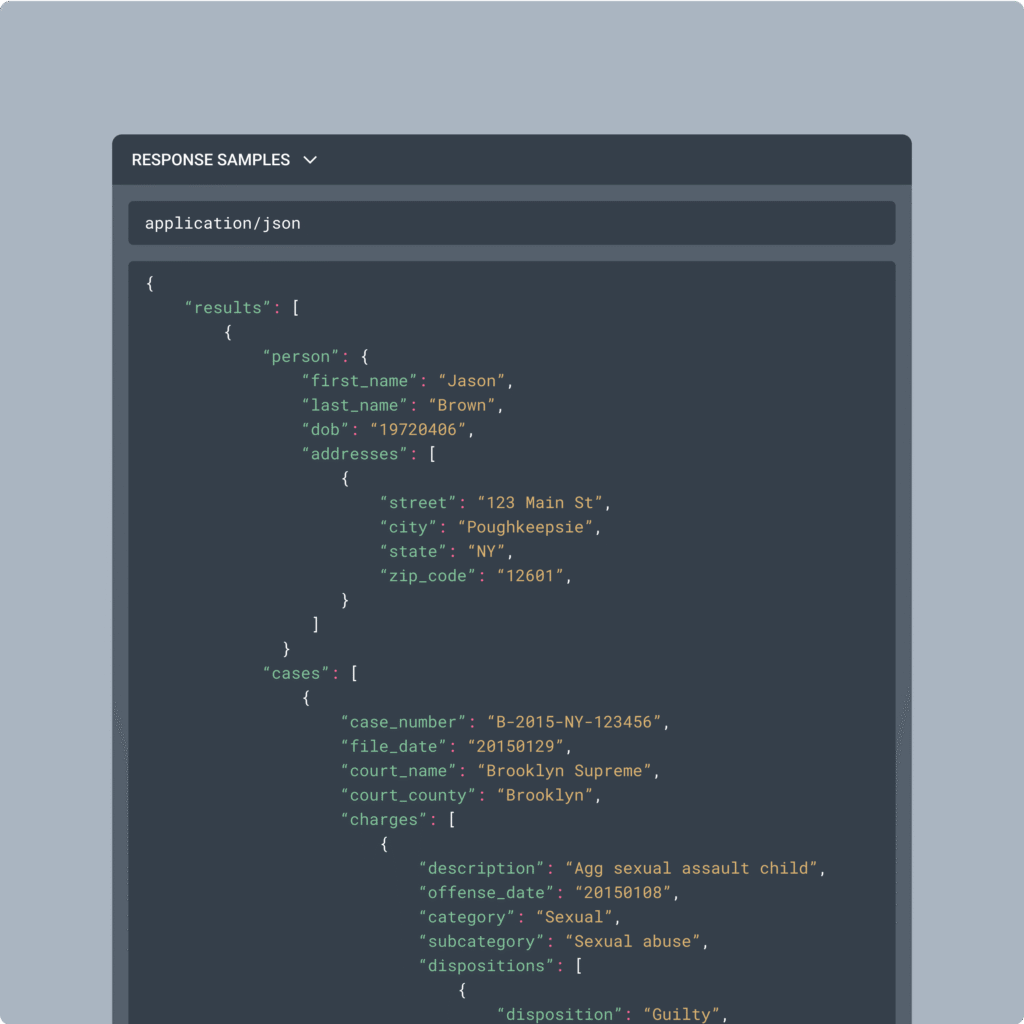Image resolution: width=1024 pixels, height=1024 pixels.
Task: Click the "zip_code" key
Action: tap(428, 576)
